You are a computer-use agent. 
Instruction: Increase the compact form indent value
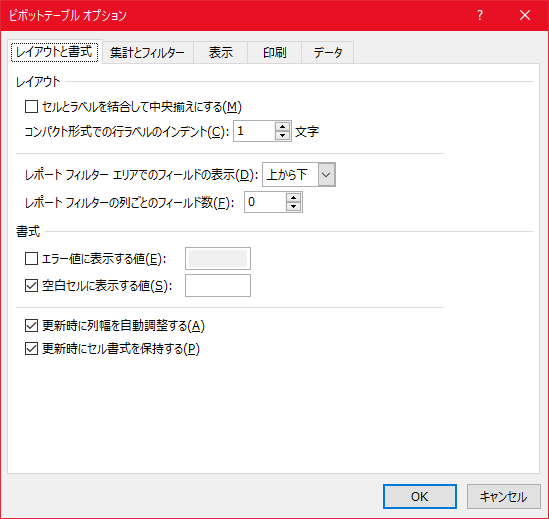click(283, 126)
